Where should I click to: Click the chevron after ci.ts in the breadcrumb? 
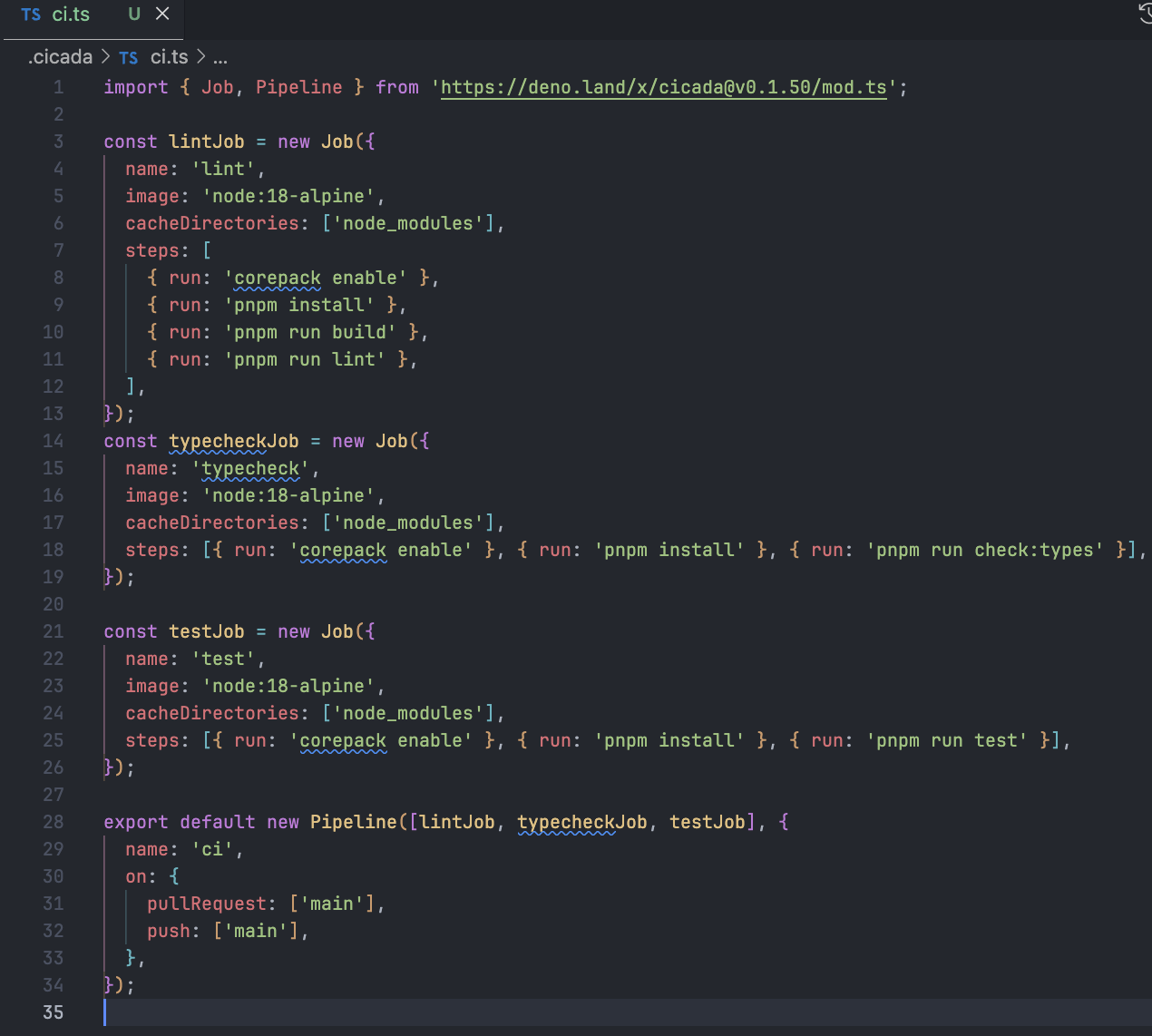click(x=200, y=57)
